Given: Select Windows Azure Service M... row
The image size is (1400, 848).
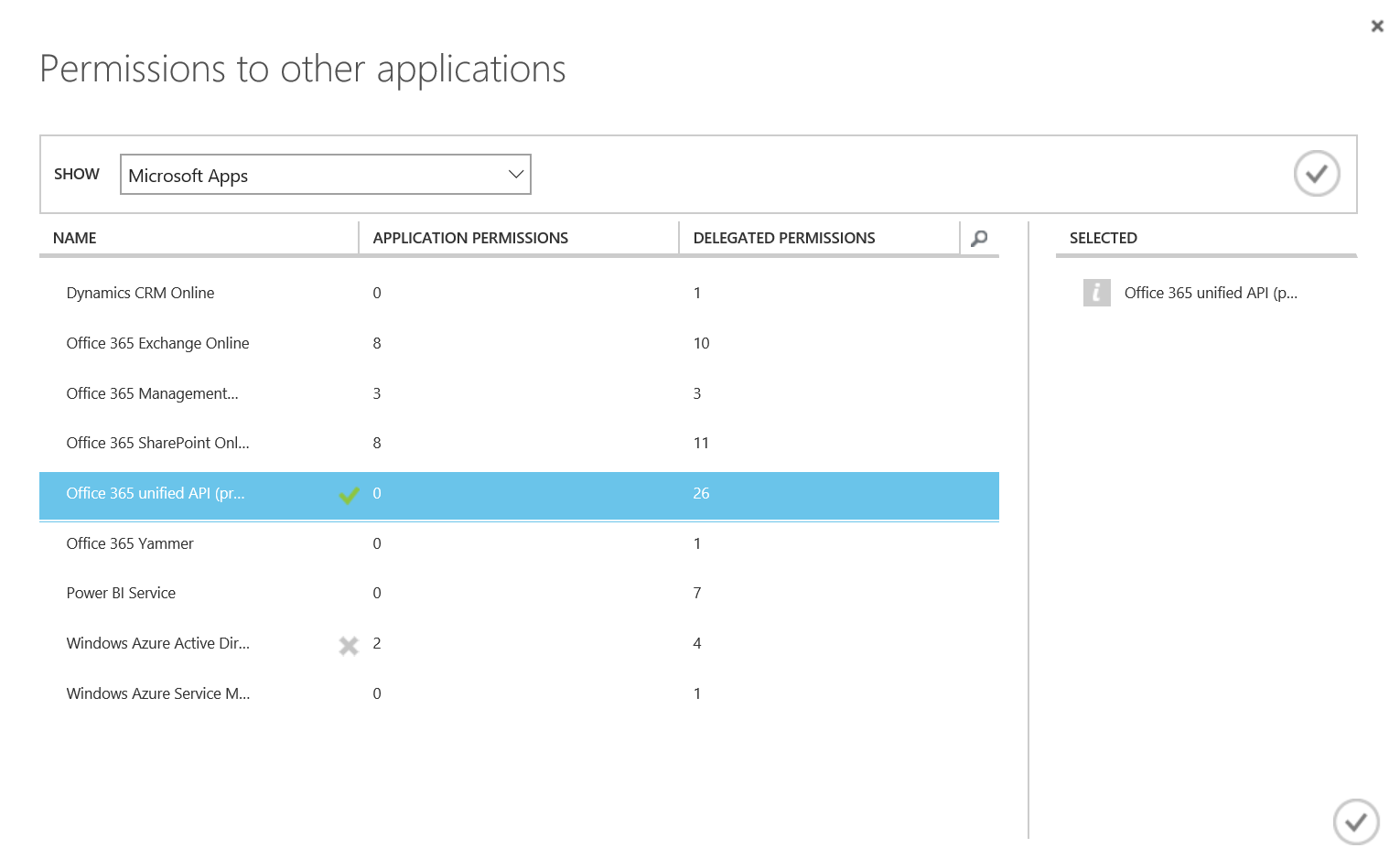Looking at the screenshot, I should pyautogui.click(x=519, y=693).
